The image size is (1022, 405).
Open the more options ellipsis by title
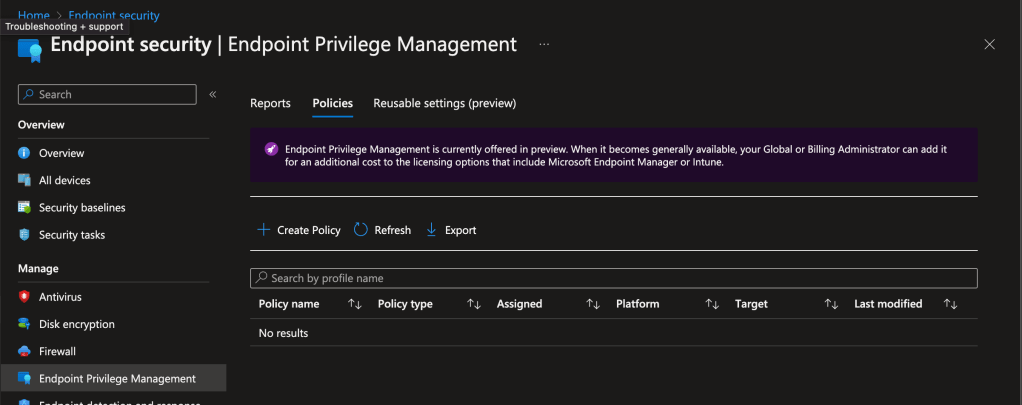(544, 45)
